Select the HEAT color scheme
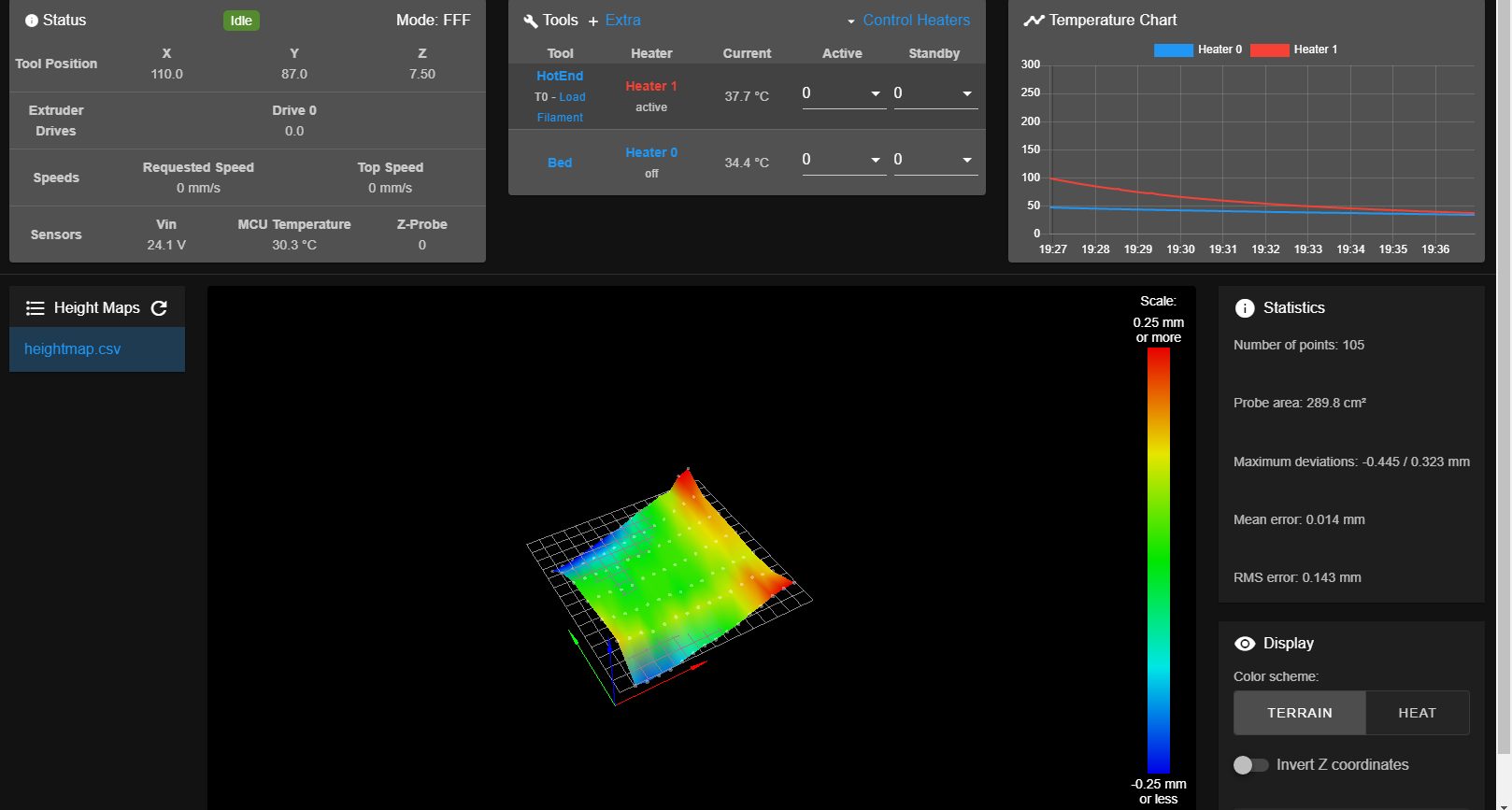The width and height of the screenshot is (1512, 810). [x=1417, y=713]
